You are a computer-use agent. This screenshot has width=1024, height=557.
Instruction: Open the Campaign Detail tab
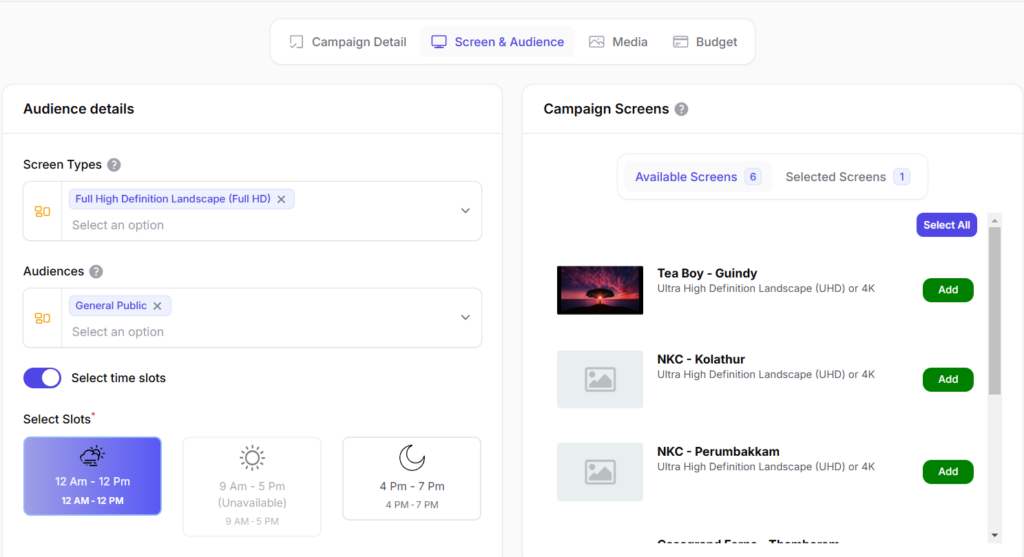pos(347,42)
